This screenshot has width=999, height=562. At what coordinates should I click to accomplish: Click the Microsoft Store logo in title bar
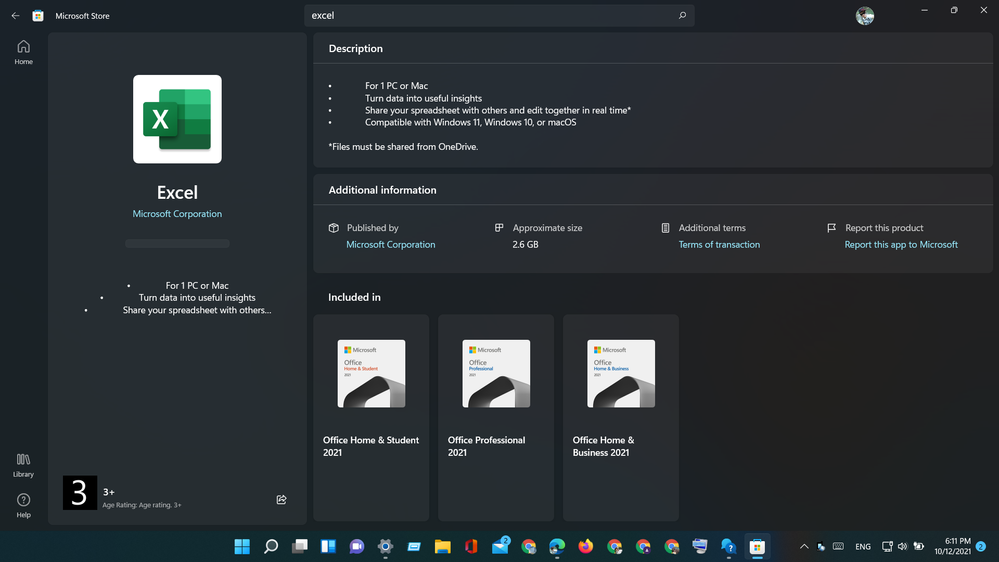[x=38, y=16]
